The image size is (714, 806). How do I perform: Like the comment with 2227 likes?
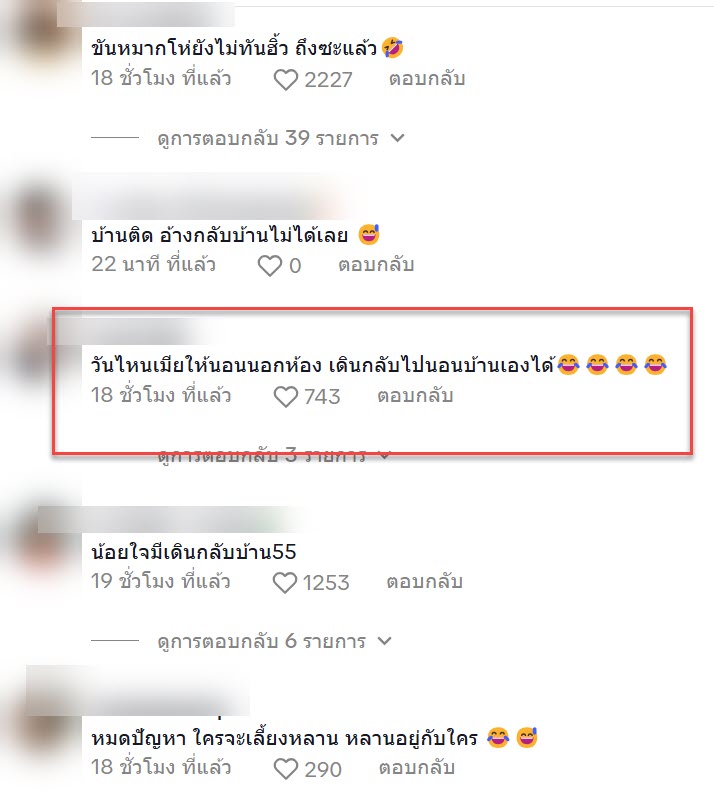click(285, 80)
